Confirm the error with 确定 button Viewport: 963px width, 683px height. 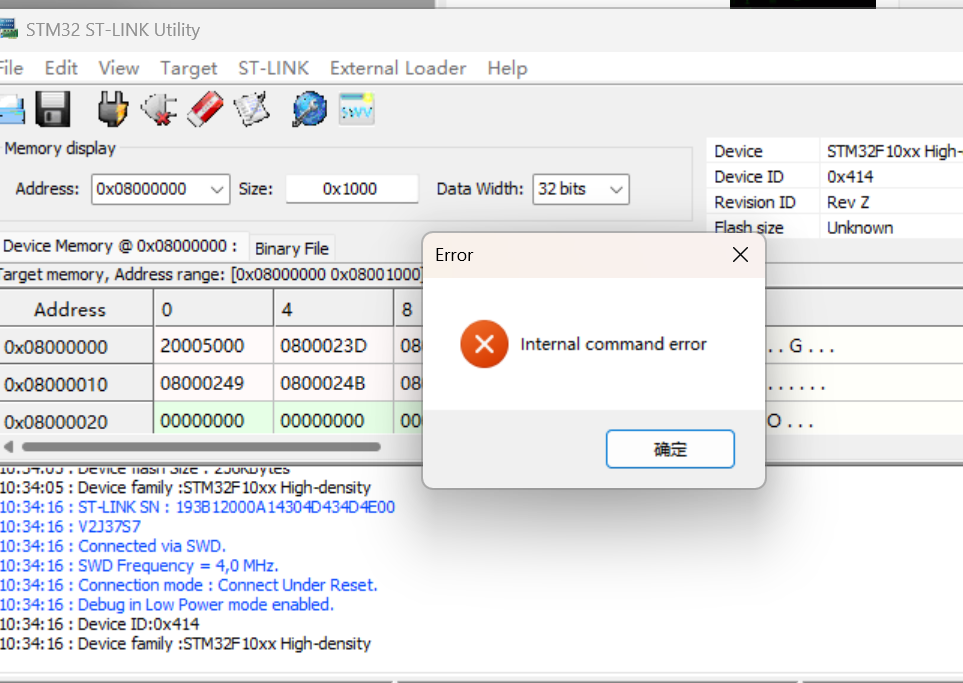coord(669,449)
